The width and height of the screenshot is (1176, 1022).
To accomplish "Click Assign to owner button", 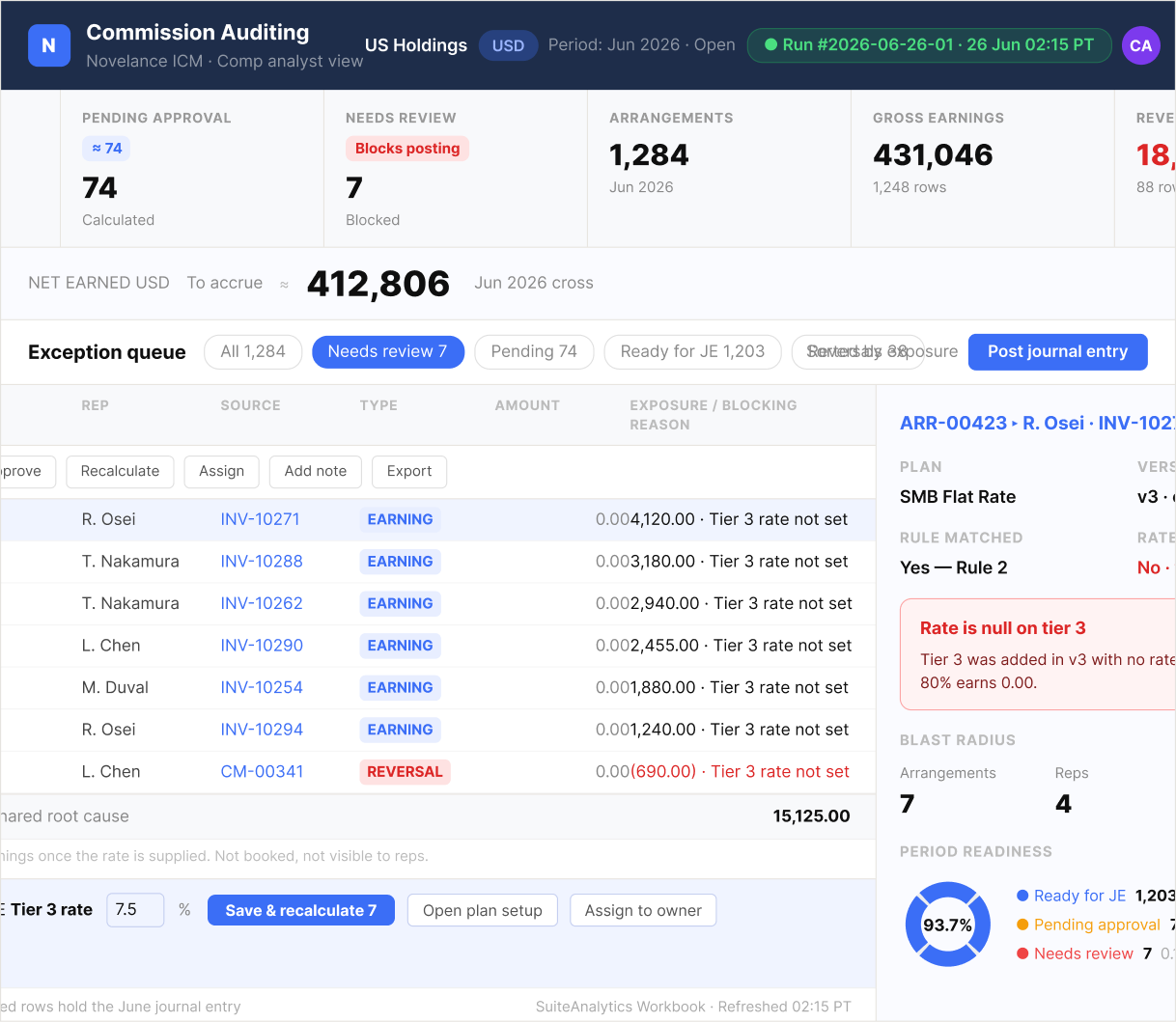I will tap(643, 910).
